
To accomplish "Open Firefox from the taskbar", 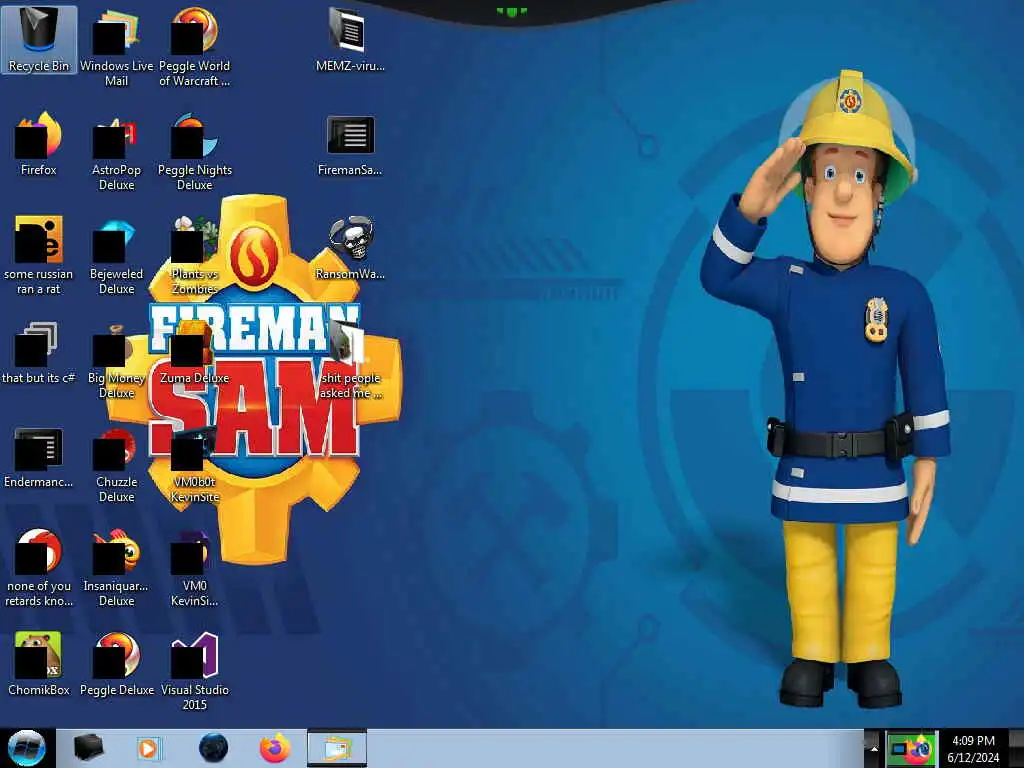I will [x=275, y=748].
